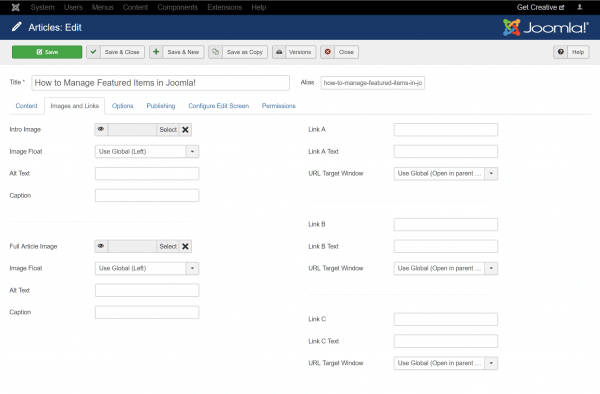This screenshot has width=600, height=394.
Task: Switch to the Permissions tab
Action: [279, 106]
